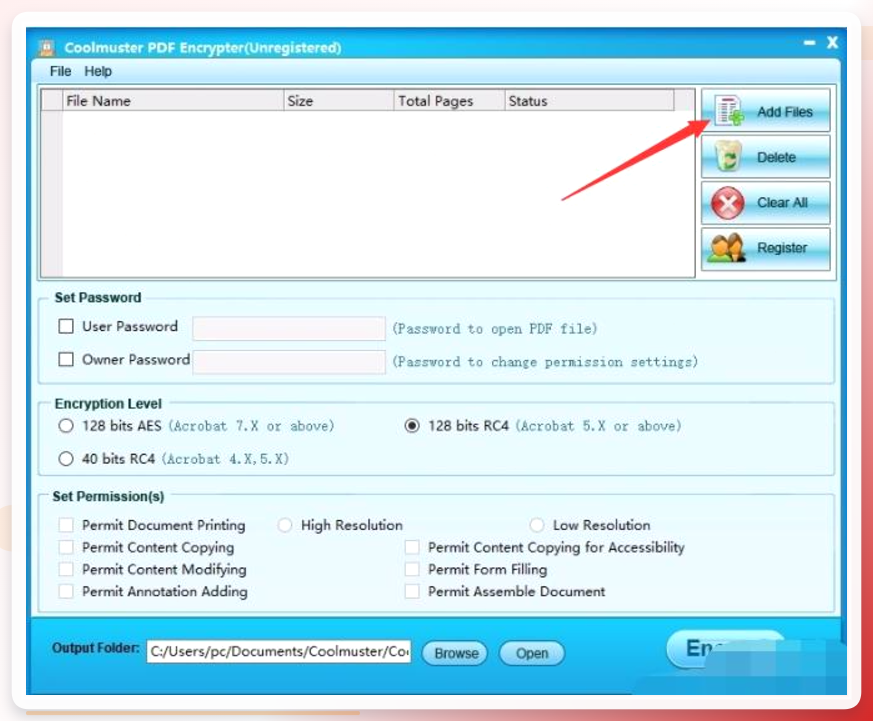
Task: Click the Clear All red X icon
Action: click(x=728, y=203)
